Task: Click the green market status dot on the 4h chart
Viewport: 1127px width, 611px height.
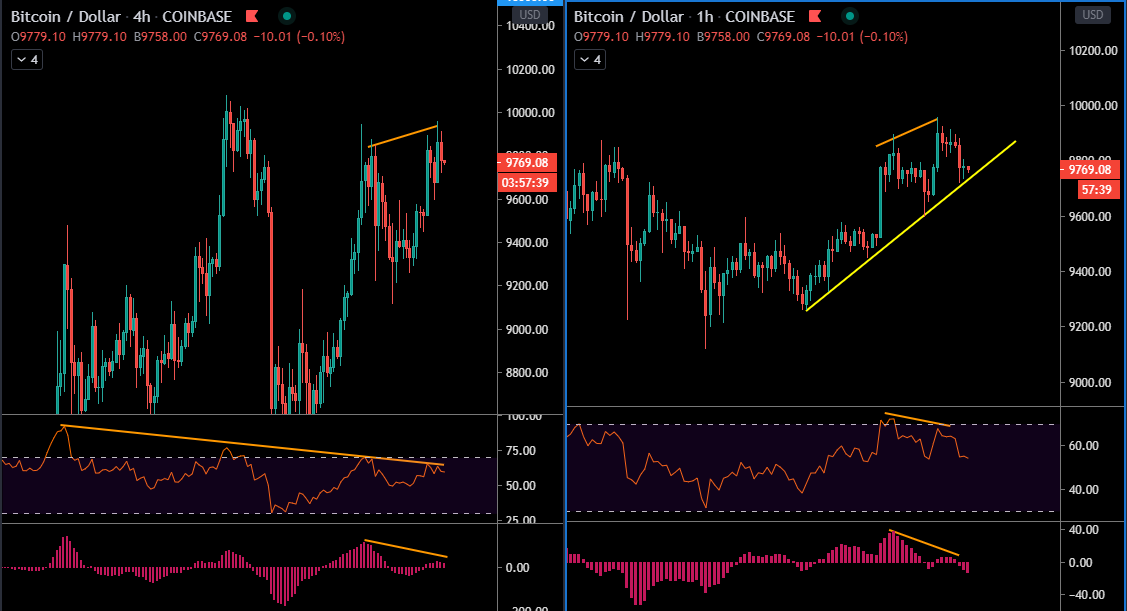Action: pos(287,16)
